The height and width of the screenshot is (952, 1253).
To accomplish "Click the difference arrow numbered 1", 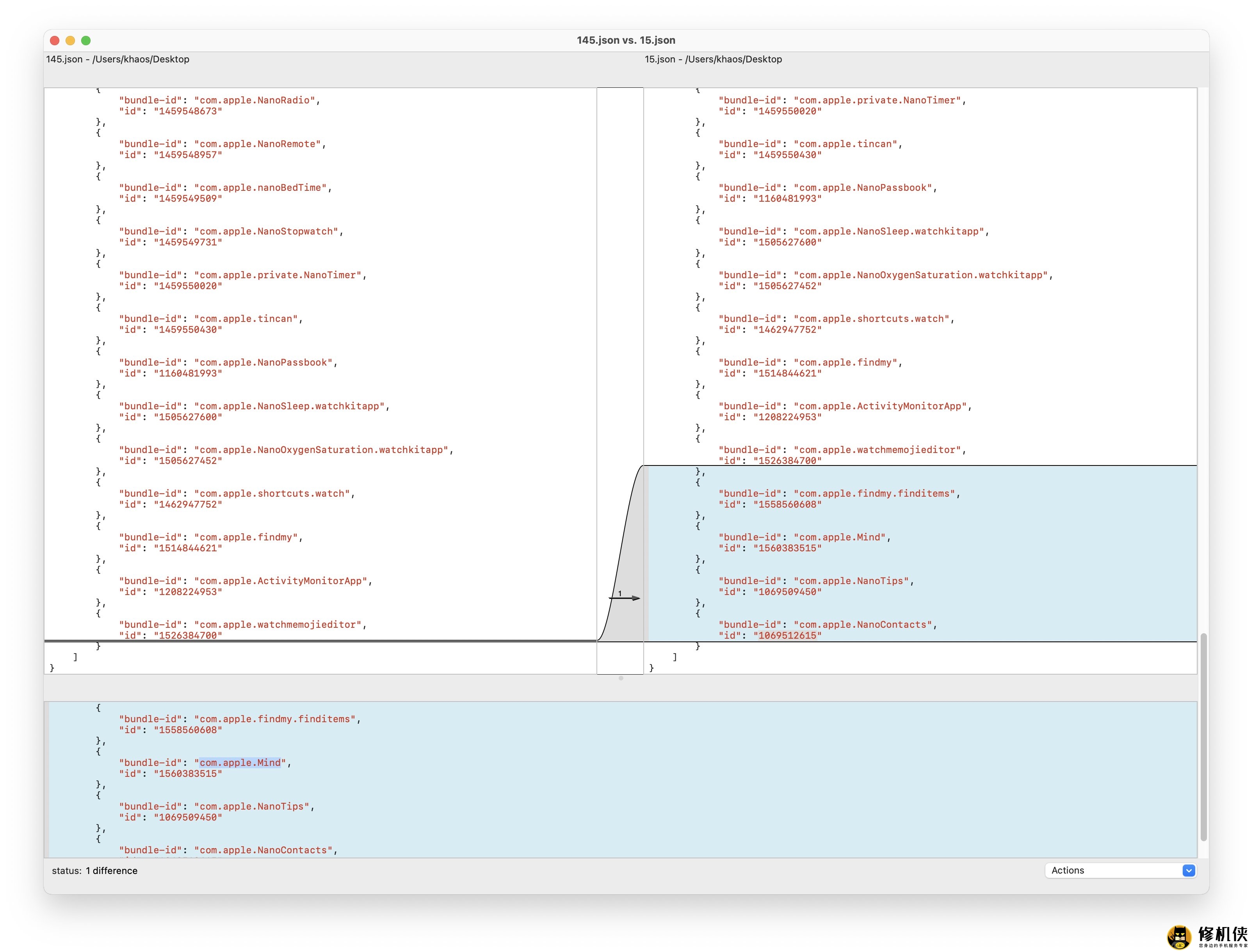I will [x=625, y=598].
